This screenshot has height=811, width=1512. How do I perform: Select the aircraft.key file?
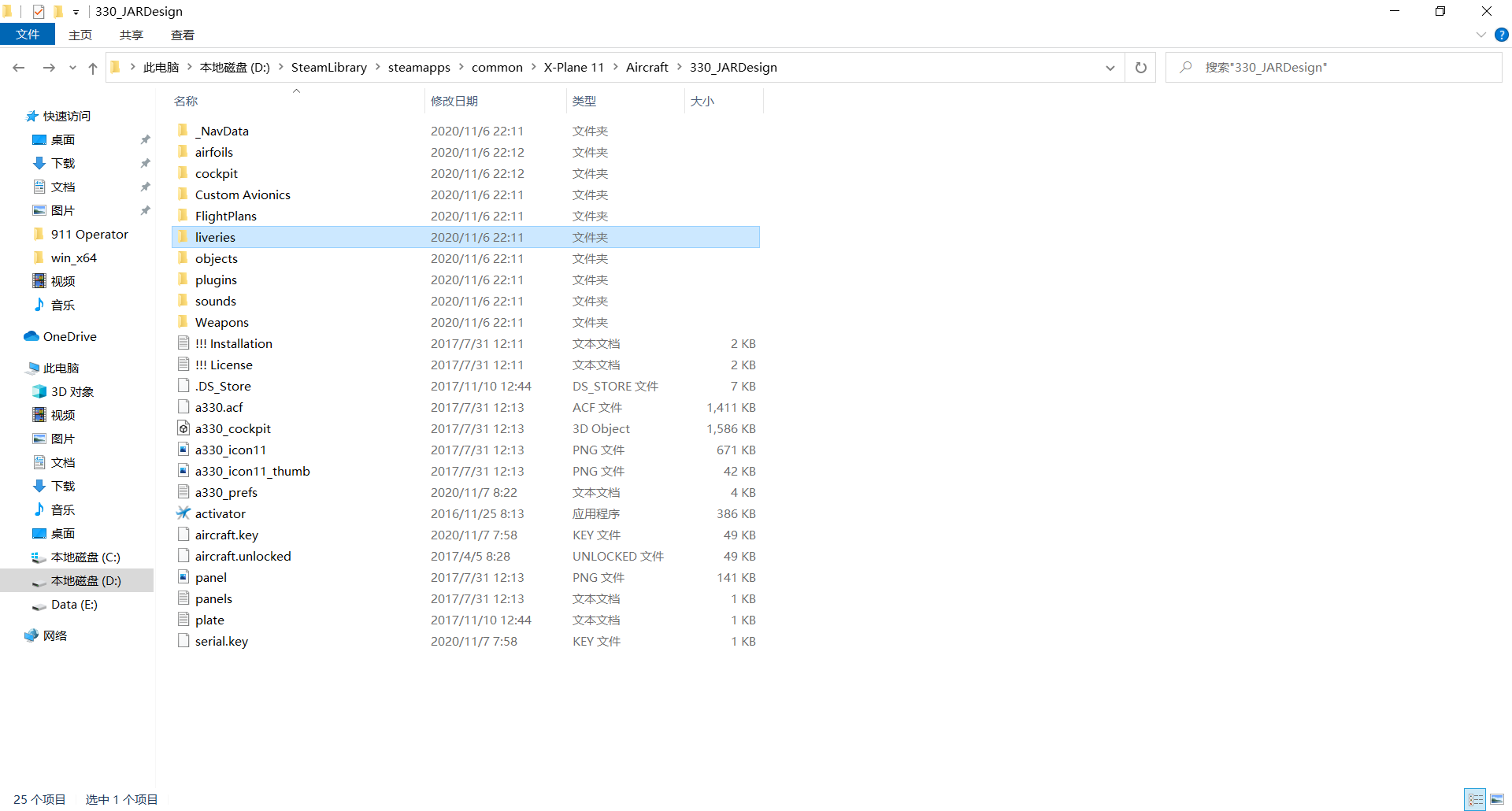(465, 535)
